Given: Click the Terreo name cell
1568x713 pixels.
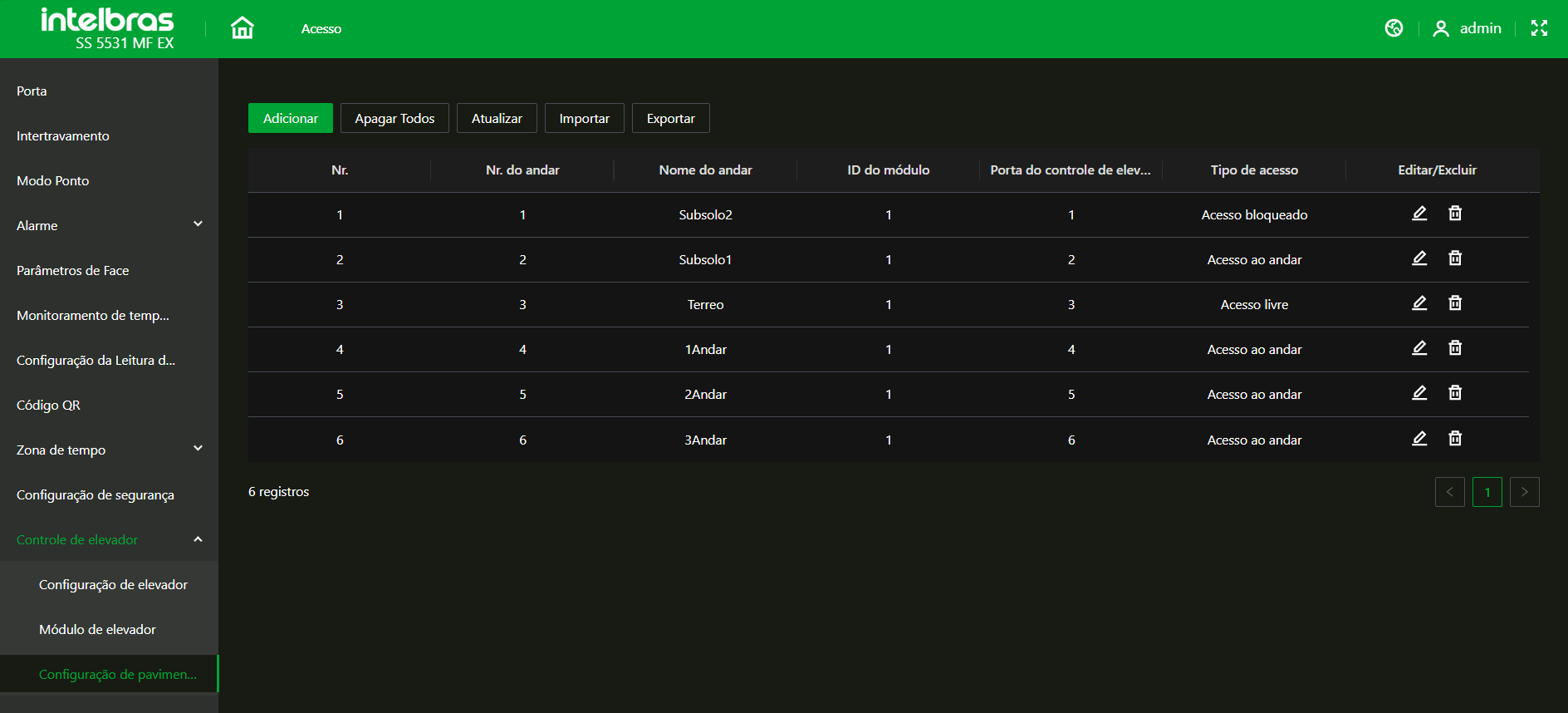Looking at the screenshot, I should [706, 304].
